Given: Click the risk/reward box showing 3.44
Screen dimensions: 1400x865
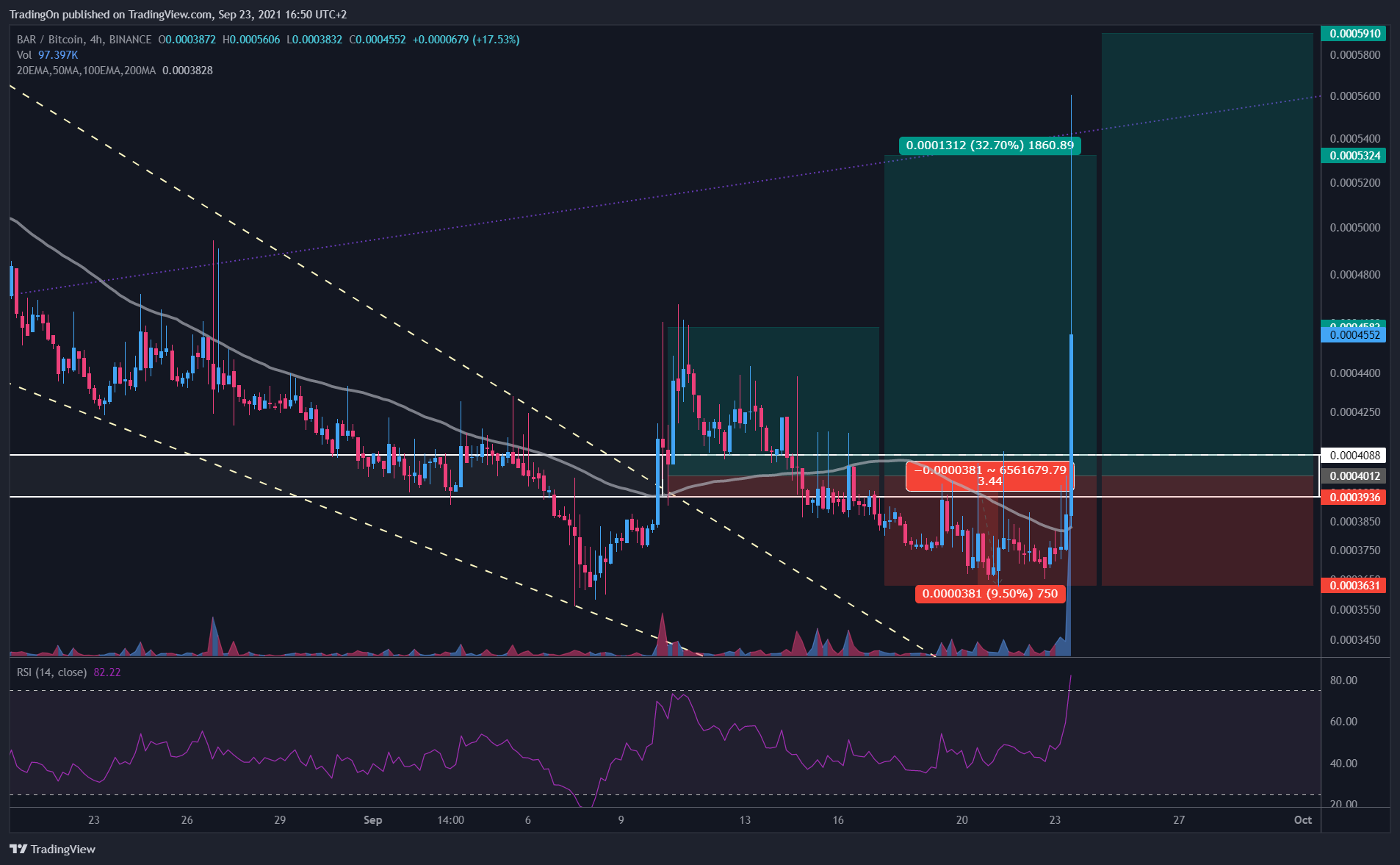Looking at the screenshot, I should pos(989,475).
